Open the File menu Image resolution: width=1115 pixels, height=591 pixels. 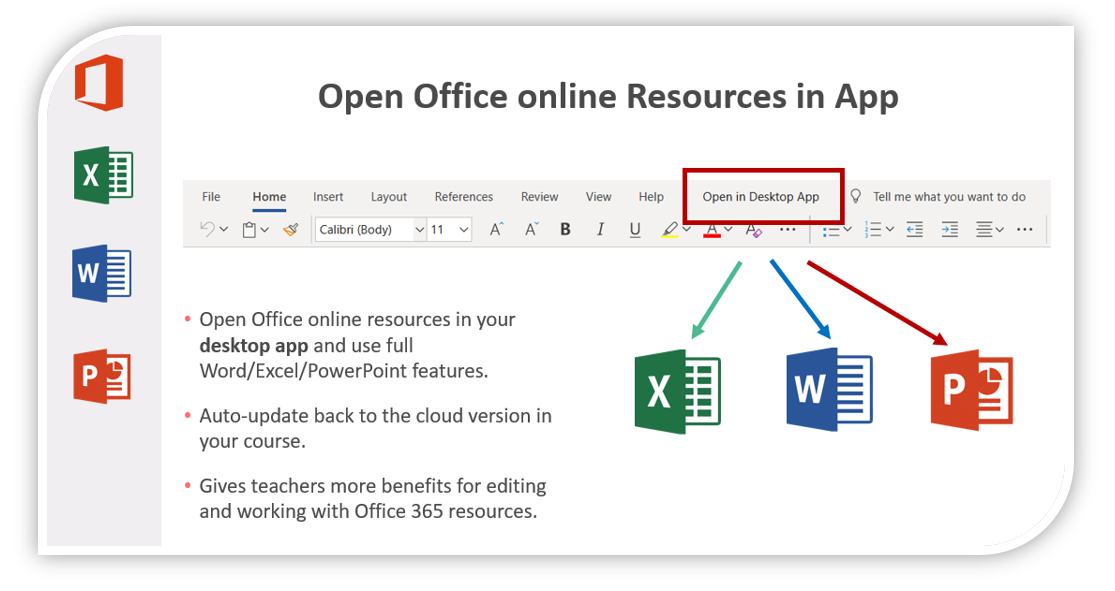[x=211, y=197]
